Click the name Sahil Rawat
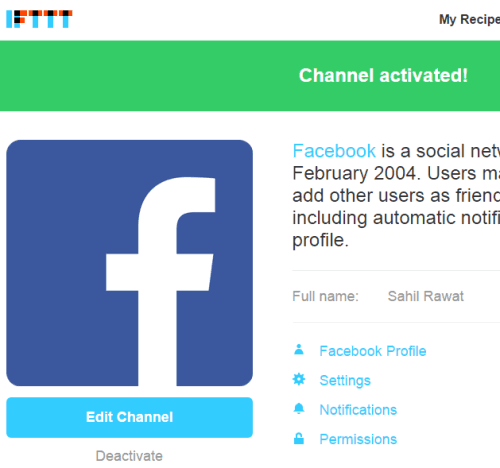Image resolution: width=500 pixels, height=468 pixels. [426, 296]
